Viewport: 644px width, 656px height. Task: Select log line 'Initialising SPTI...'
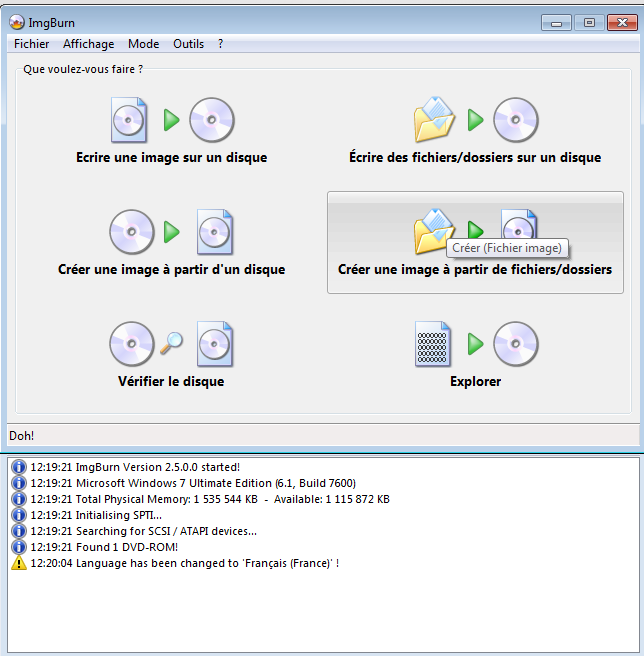click(x=96, y=515)
